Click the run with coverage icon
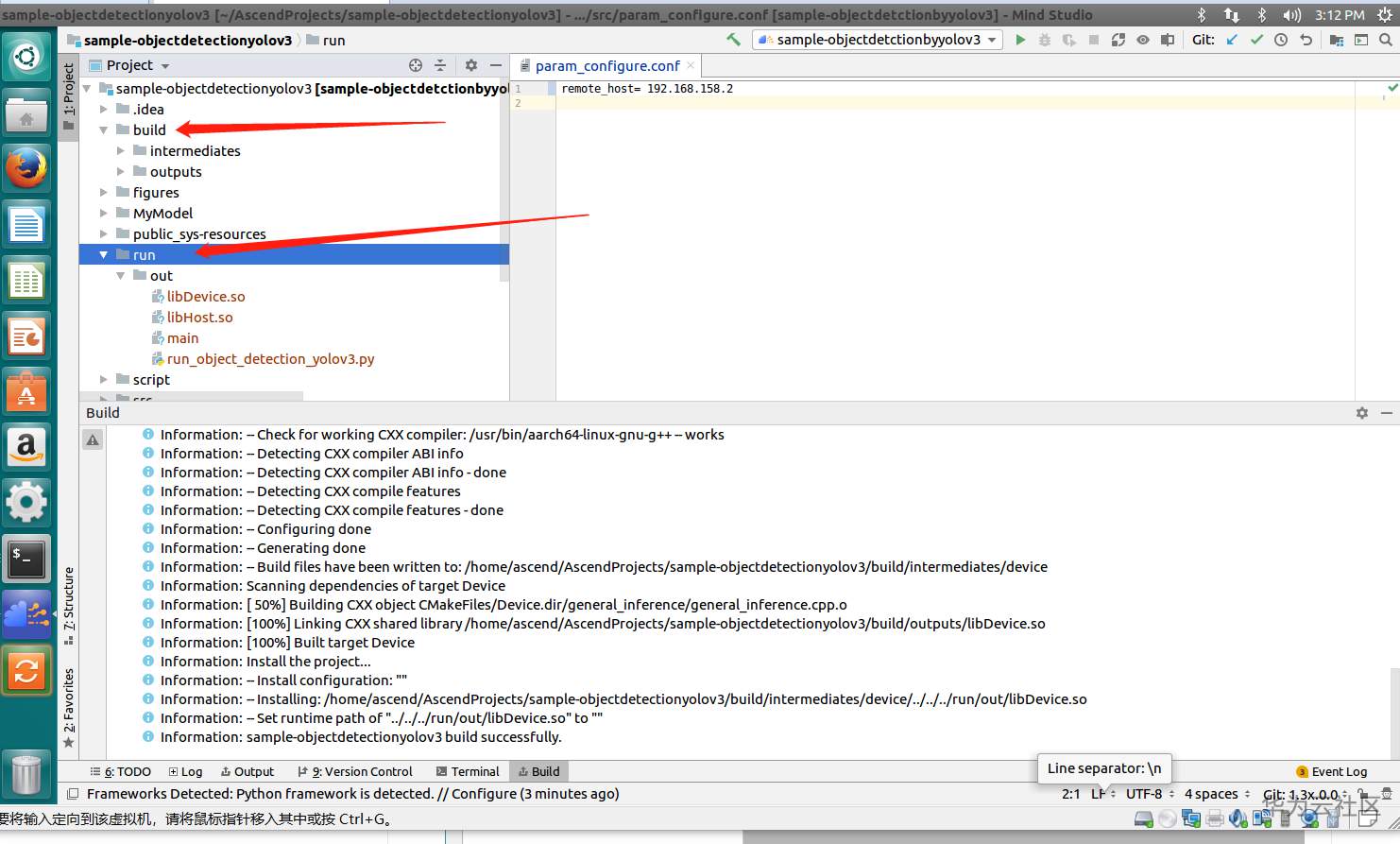Viewport: 1400px width, 844px height. point(1069,40)
